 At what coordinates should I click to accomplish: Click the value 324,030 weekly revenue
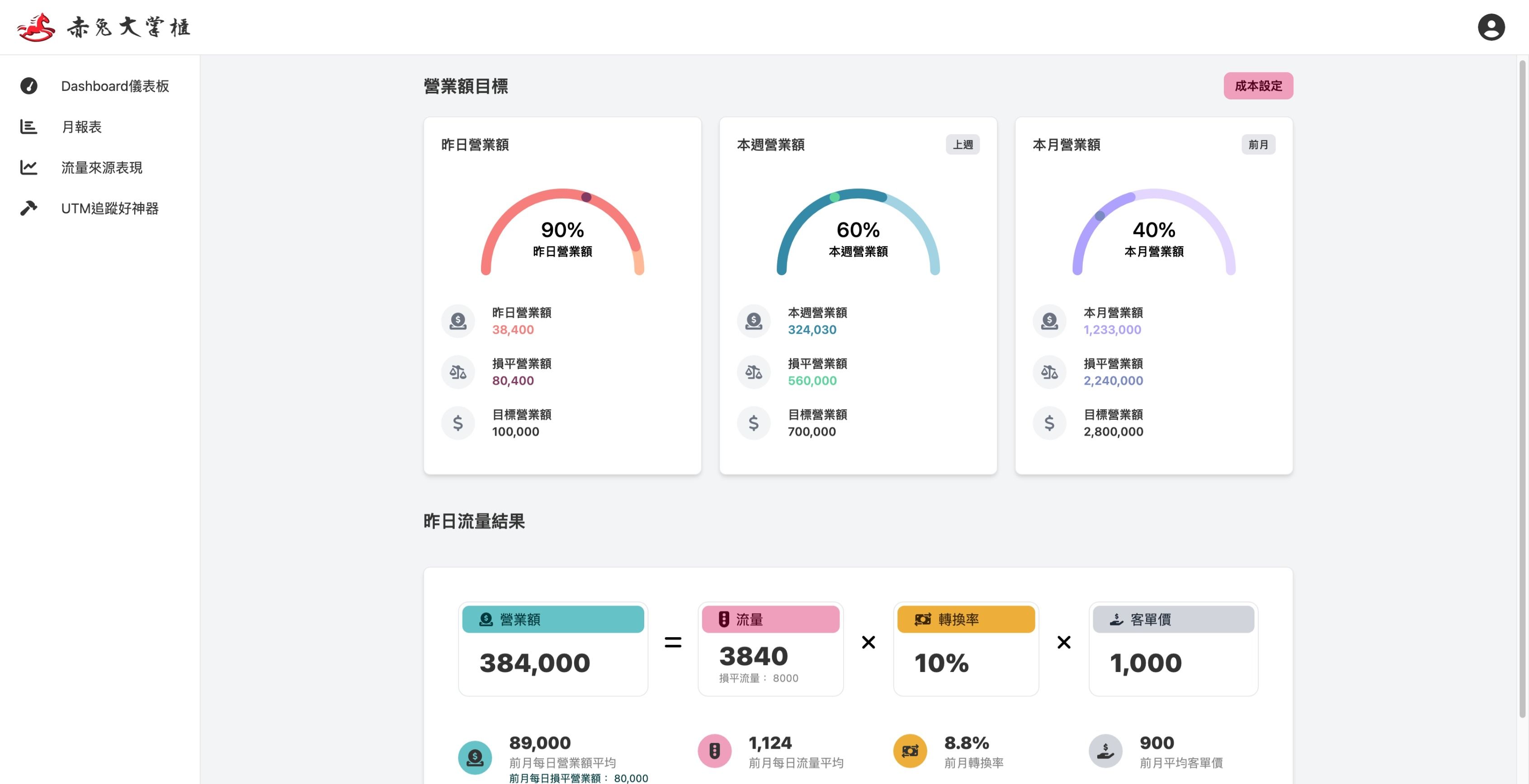812,330
